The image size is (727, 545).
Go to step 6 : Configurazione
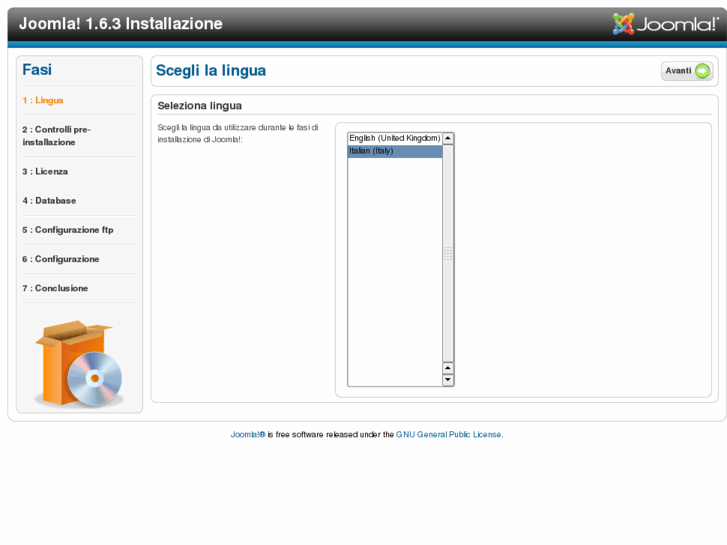[x=61, y=259]
